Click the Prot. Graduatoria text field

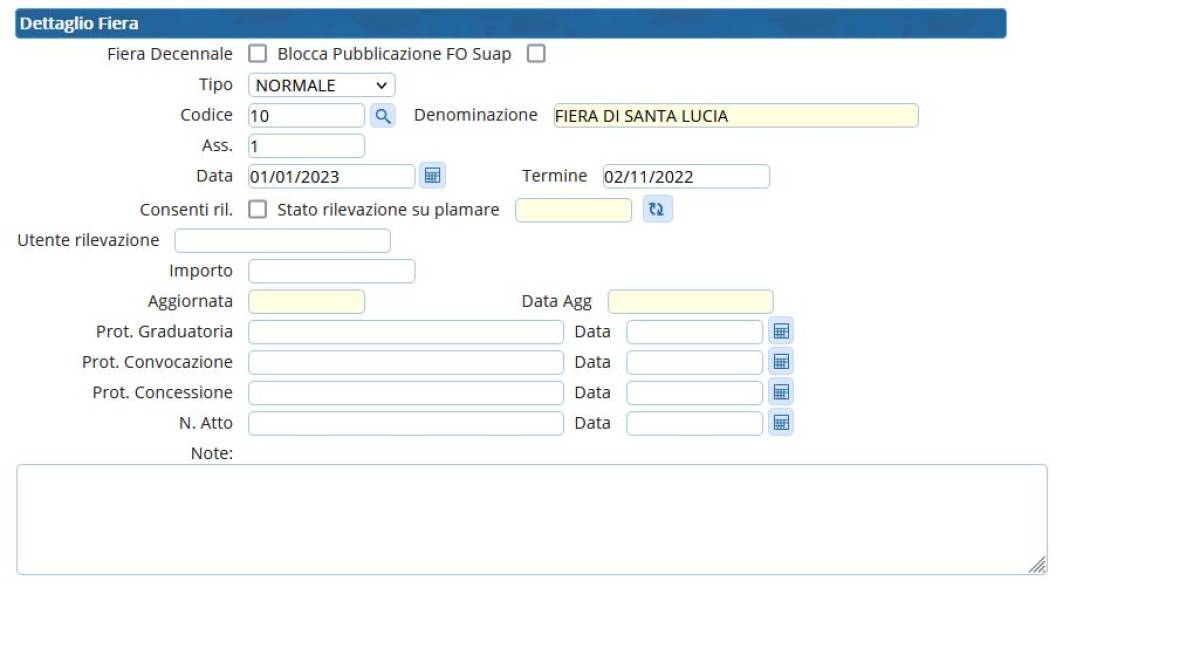pyautogui.click(x=405, y=332)
